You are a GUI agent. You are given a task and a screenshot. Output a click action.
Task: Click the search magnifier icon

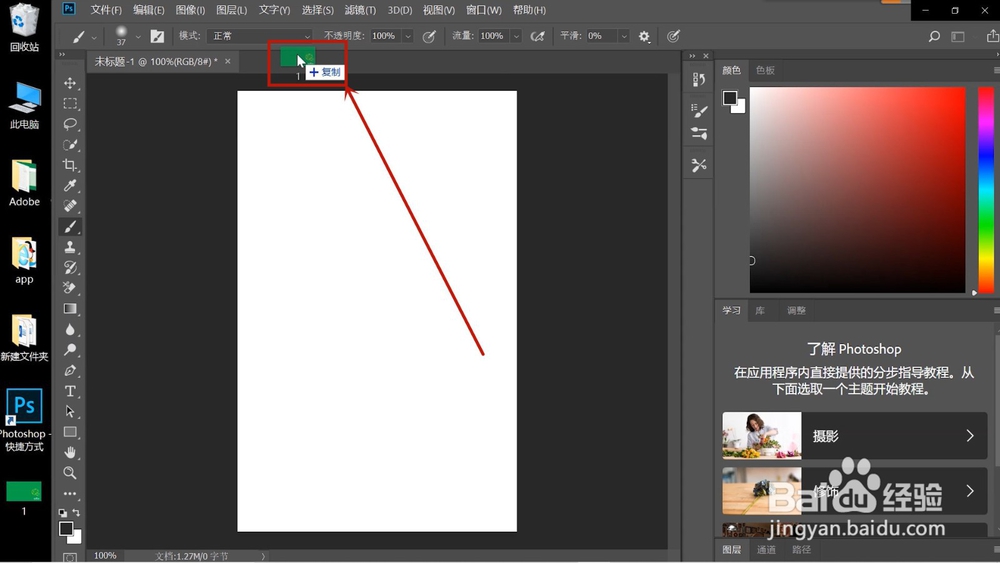click(x=934, y=36)
